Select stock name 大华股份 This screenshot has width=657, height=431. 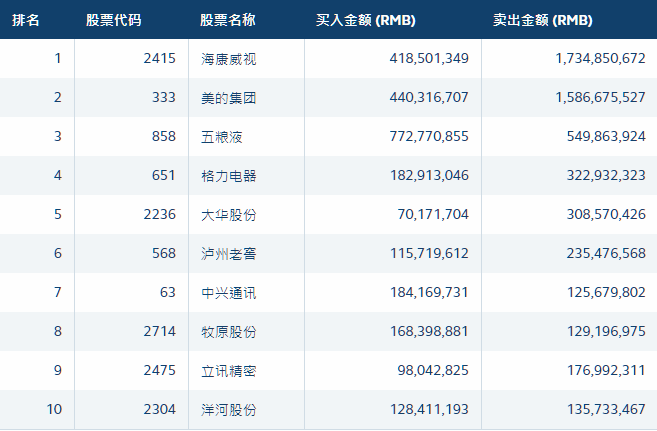point(228,214)
